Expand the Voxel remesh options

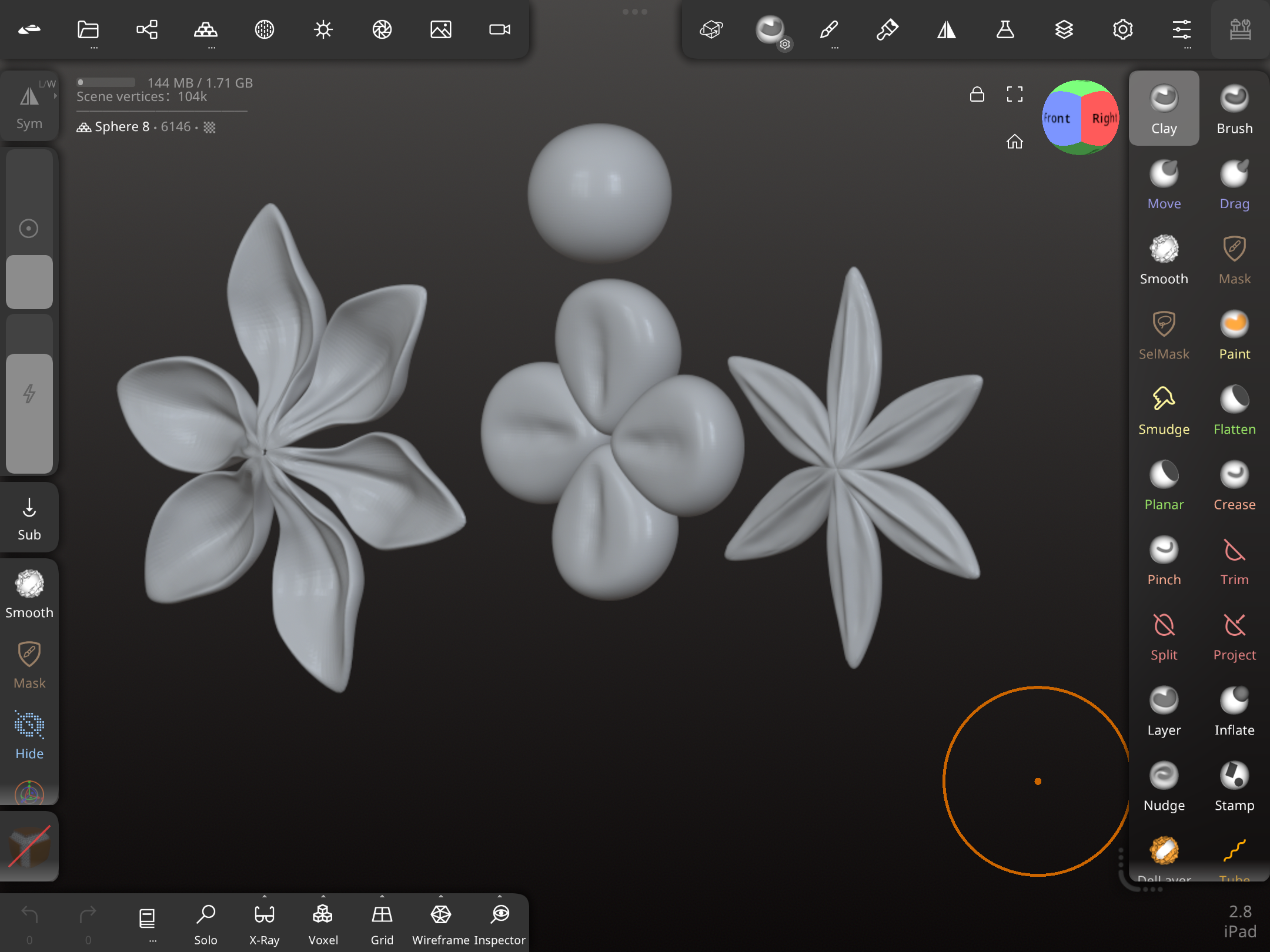[323, 897]
